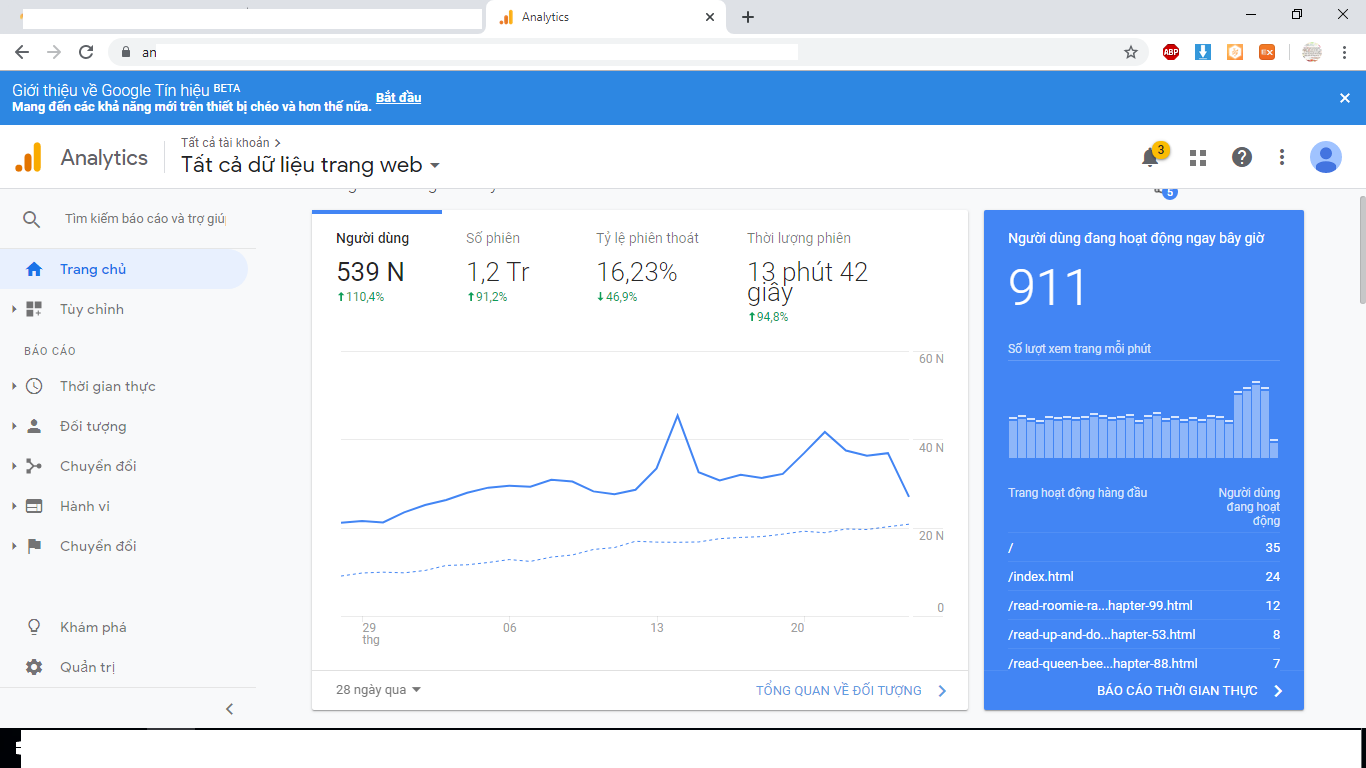Open Quản trị admin gear icon
Viewport: 1366px width, 768px height.
pyautogui.click(x=34, y=667)
